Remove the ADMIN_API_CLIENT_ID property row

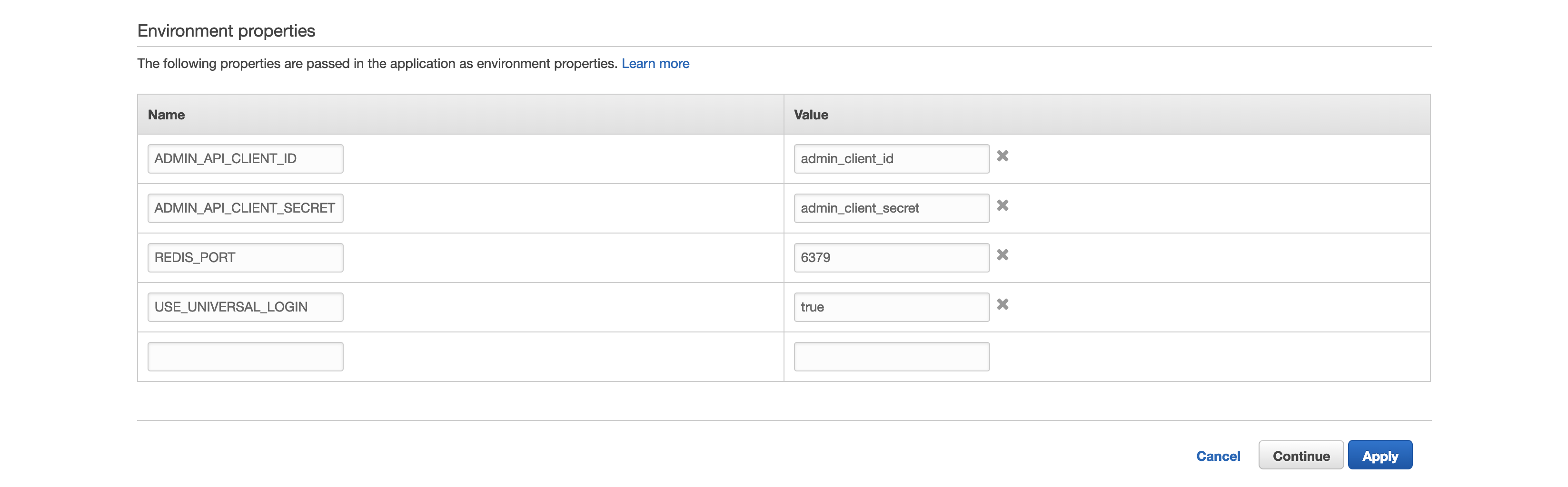(x=1002, y=156)
